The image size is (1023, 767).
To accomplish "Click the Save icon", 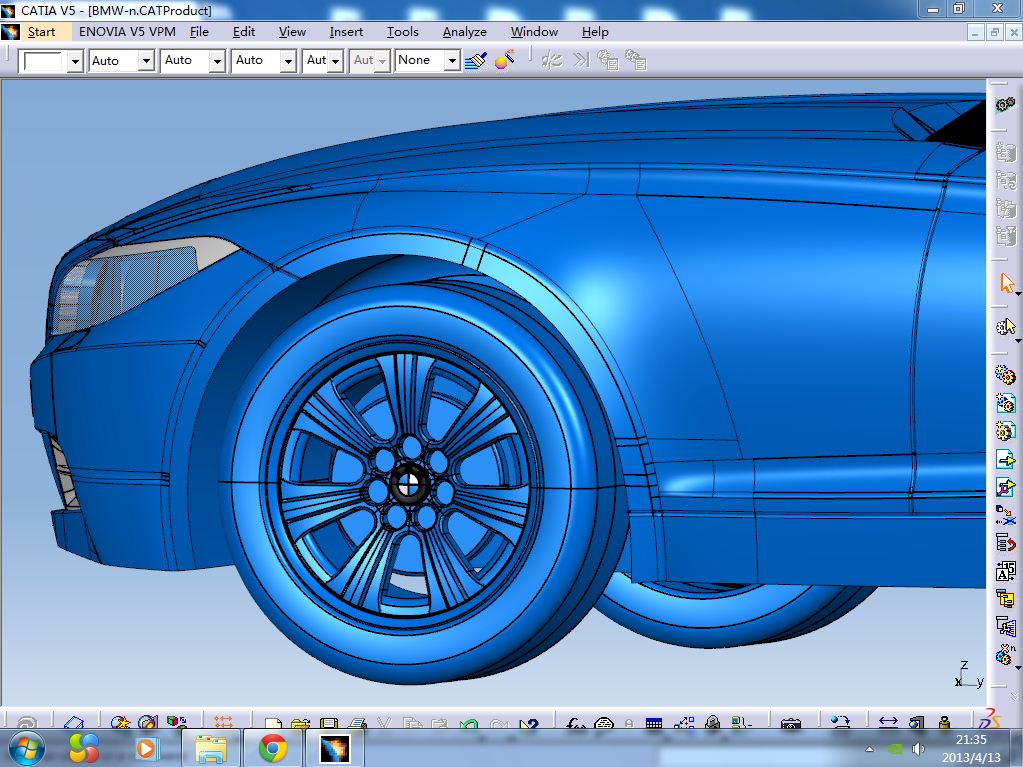I will pyautogui.click(x=328, y=723).
